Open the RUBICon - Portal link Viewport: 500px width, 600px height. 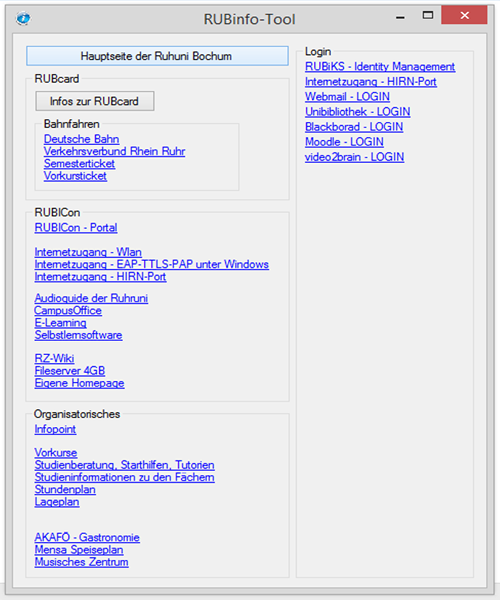(76, 228)
